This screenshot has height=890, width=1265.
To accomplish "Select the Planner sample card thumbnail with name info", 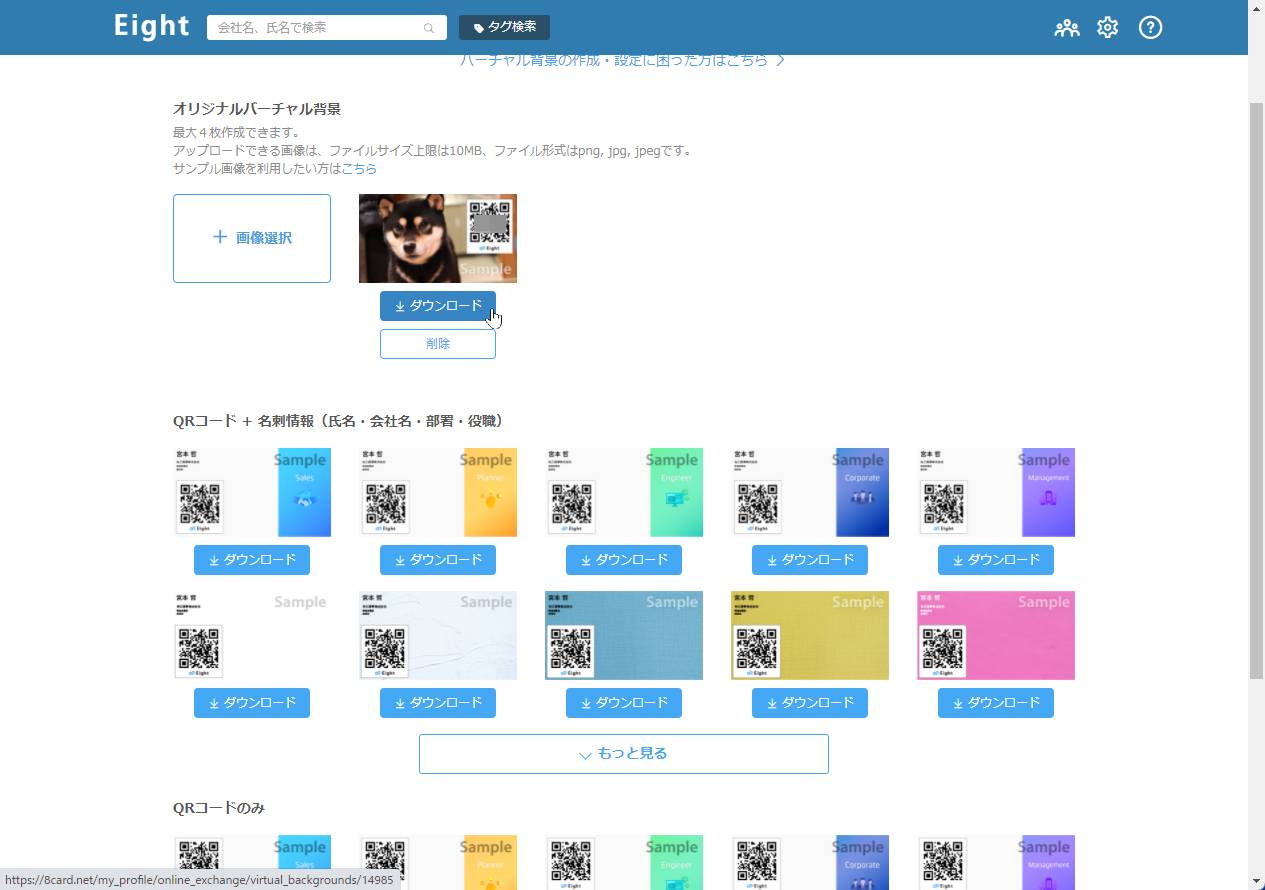I will pyautogui.click(x=438, y=492).
